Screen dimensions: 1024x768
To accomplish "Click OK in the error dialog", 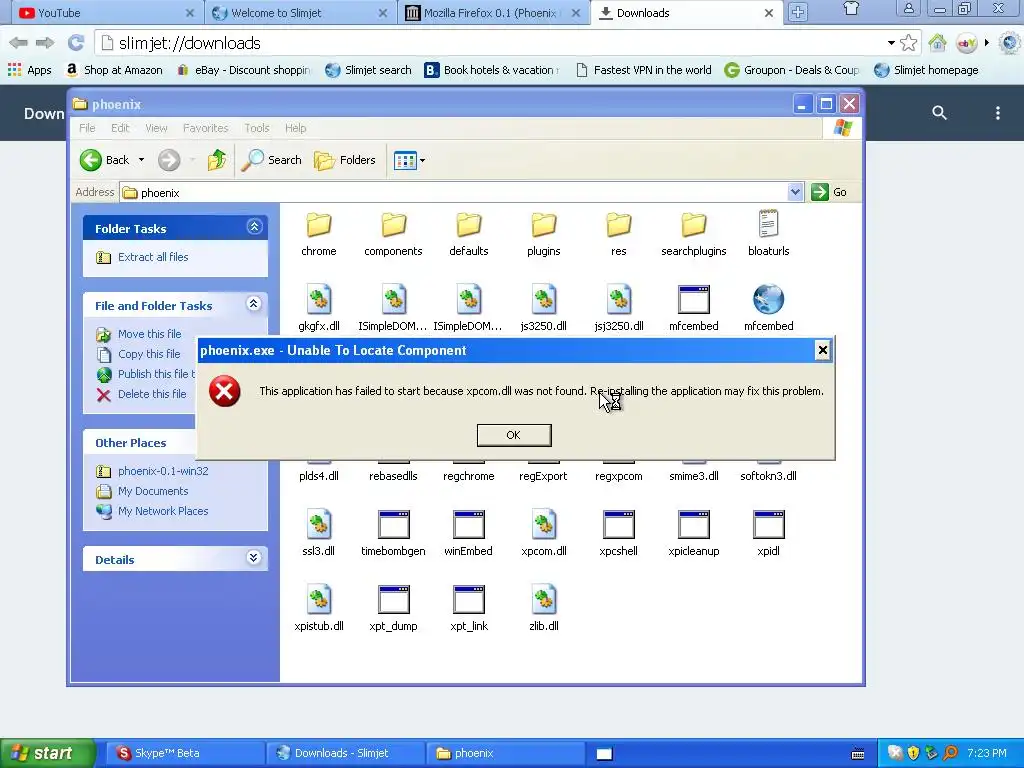I will [514, 435].
